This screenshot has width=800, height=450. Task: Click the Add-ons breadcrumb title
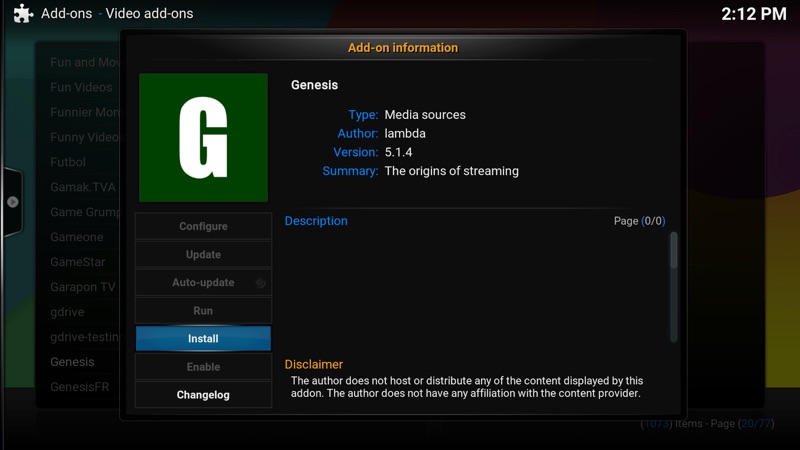(x=66, y=14)
